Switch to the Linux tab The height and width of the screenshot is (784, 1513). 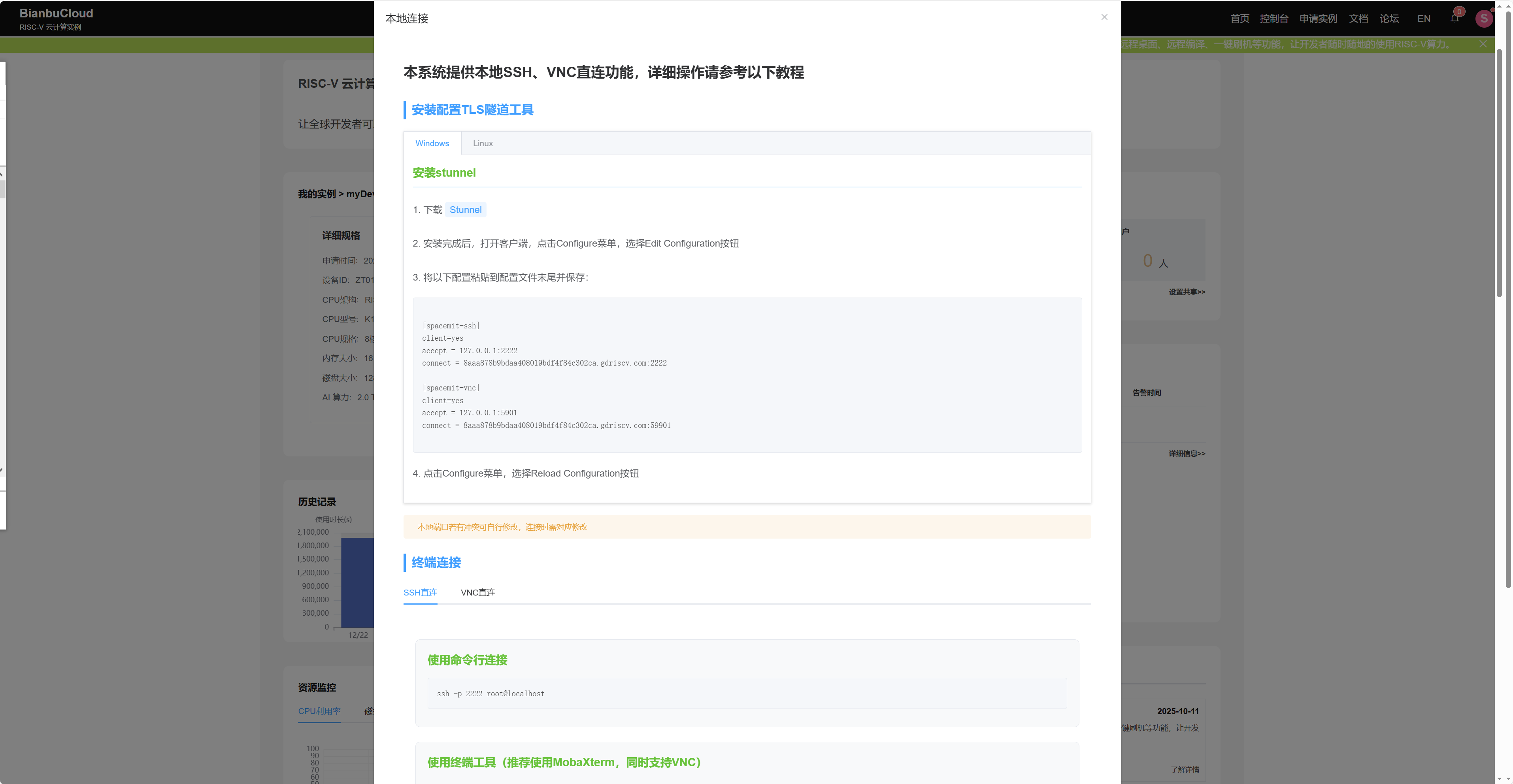(x=483, y=143)
